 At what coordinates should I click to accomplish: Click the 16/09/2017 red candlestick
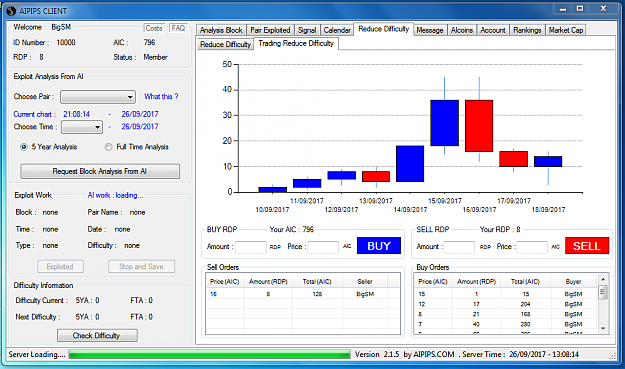479,126
